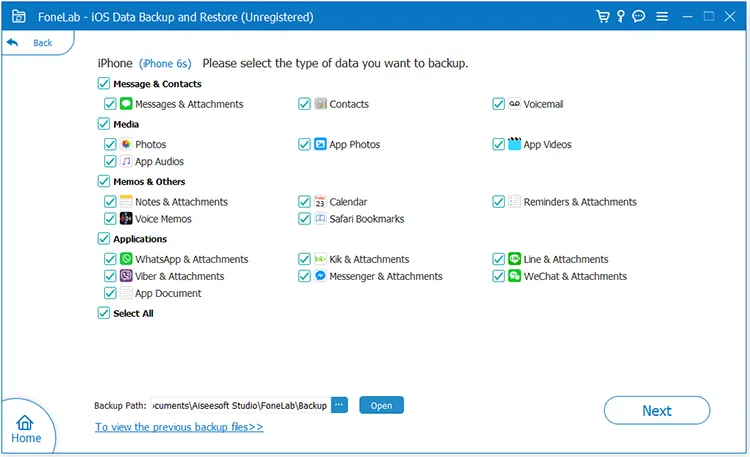Uncheck the App Photos checkbox
This screenshot has width=750, height=457.
(304, 144)
